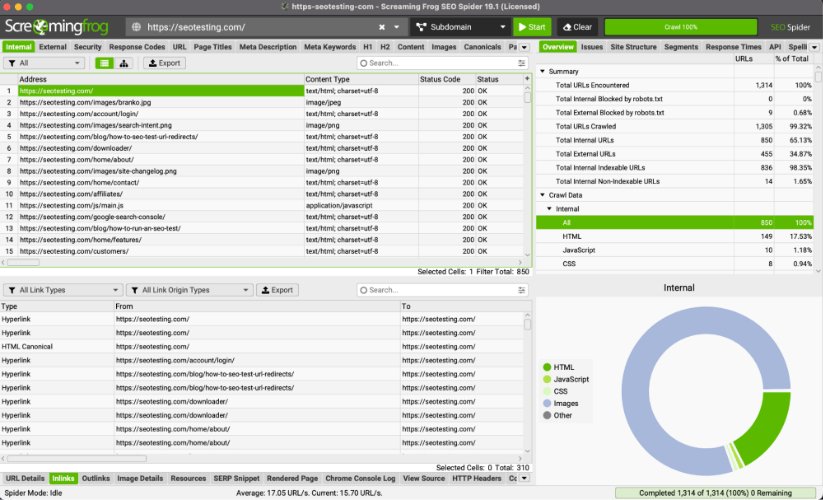
Task: Switch to tree view icon
Action: tap(124, 63)
